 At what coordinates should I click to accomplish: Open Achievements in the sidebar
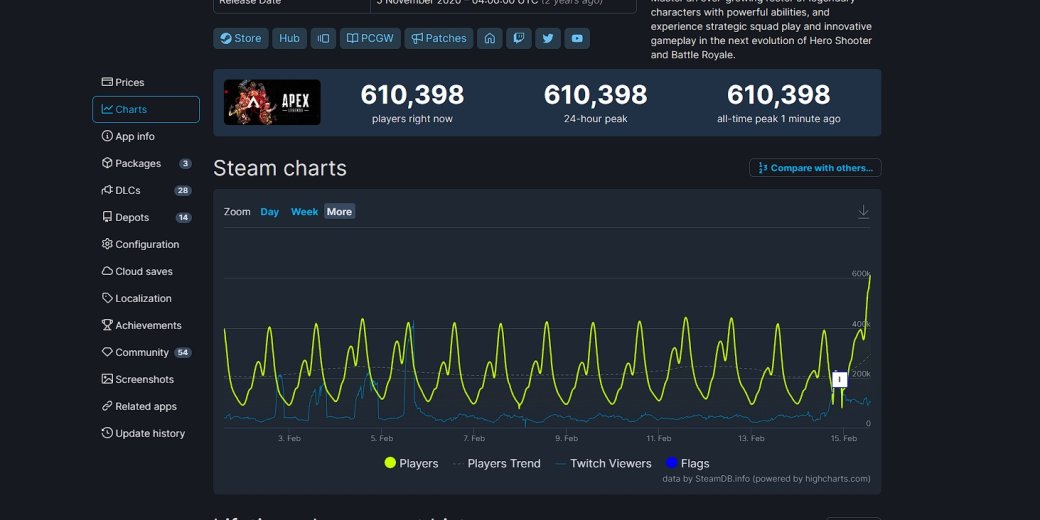click(146, 326)
